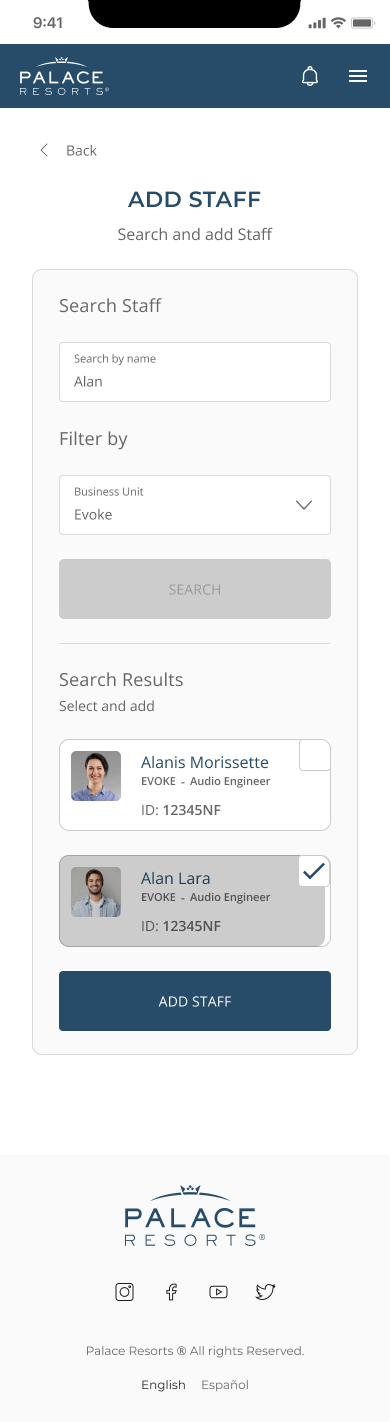The image size is (390, 1422).
Task: Click the Back link
Action: (81, 150)
